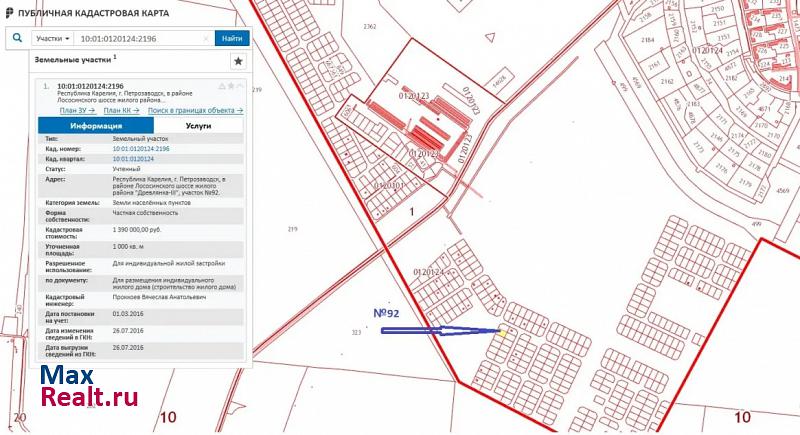This screenshot has width=800, height=435.
Task: Click the small star icon on result card
Action: (230, 87)
